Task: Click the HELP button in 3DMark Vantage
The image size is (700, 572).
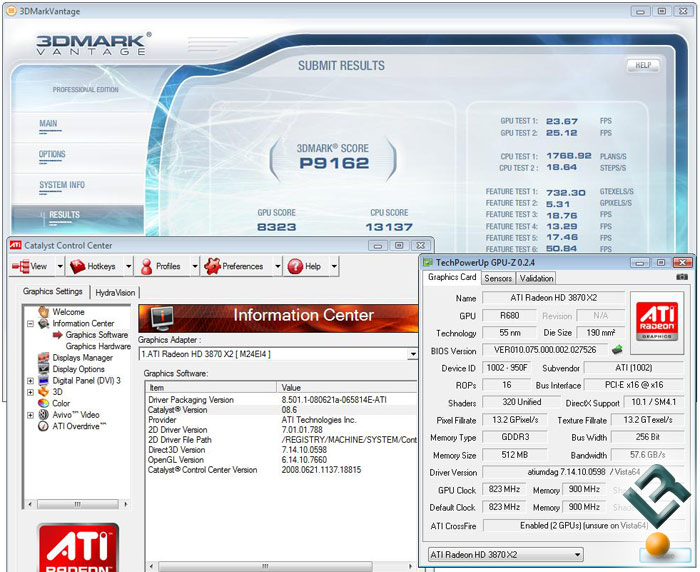Action: pos(643,65)
